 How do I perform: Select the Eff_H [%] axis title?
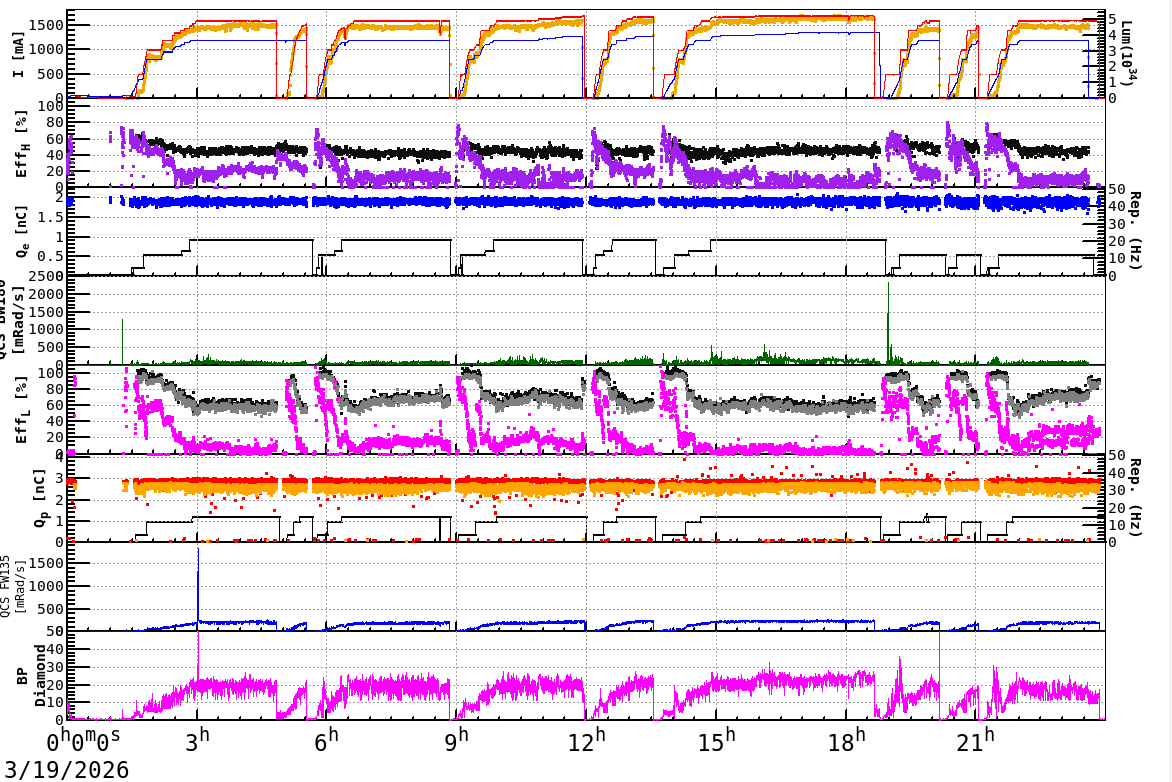pos(22,144)
